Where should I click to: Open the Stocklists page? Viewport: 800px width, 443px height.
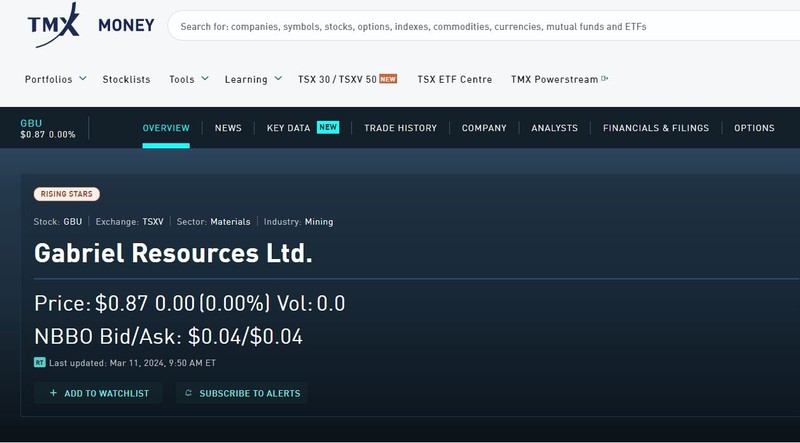pos(127,79)
